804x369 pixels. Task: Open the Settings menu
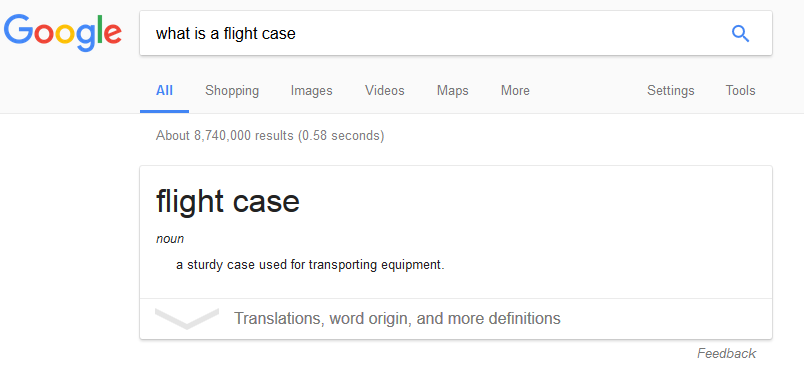pos(671,91)
